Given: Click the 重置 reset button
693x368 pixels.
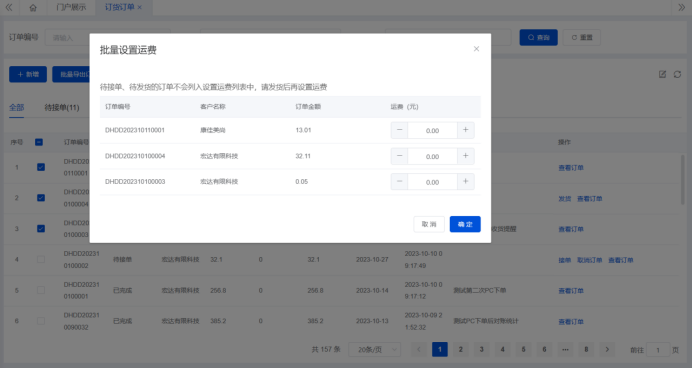Looking at the screenshot, I should [582, 38].
